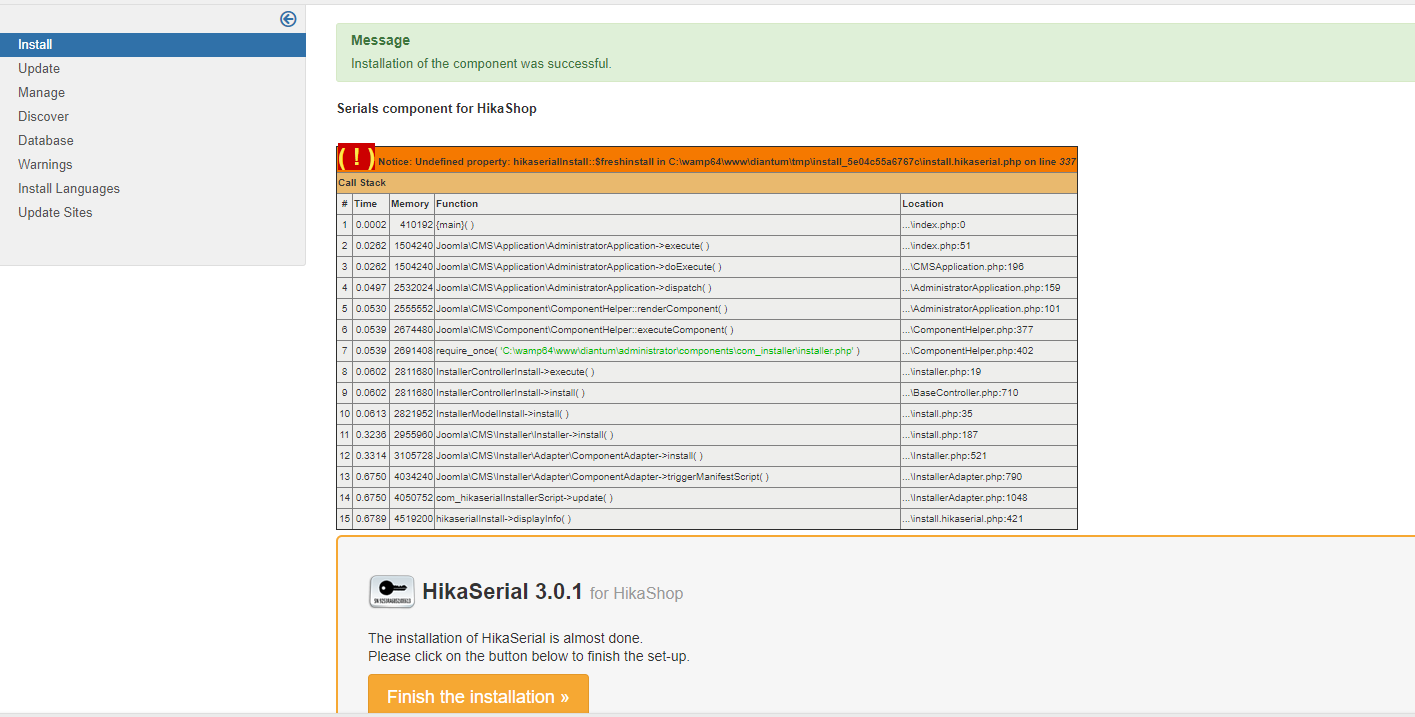The width and height of the screenshot is (1415, 717).
Task: Open the Update sidebar menu item
Action: point(39,68)
